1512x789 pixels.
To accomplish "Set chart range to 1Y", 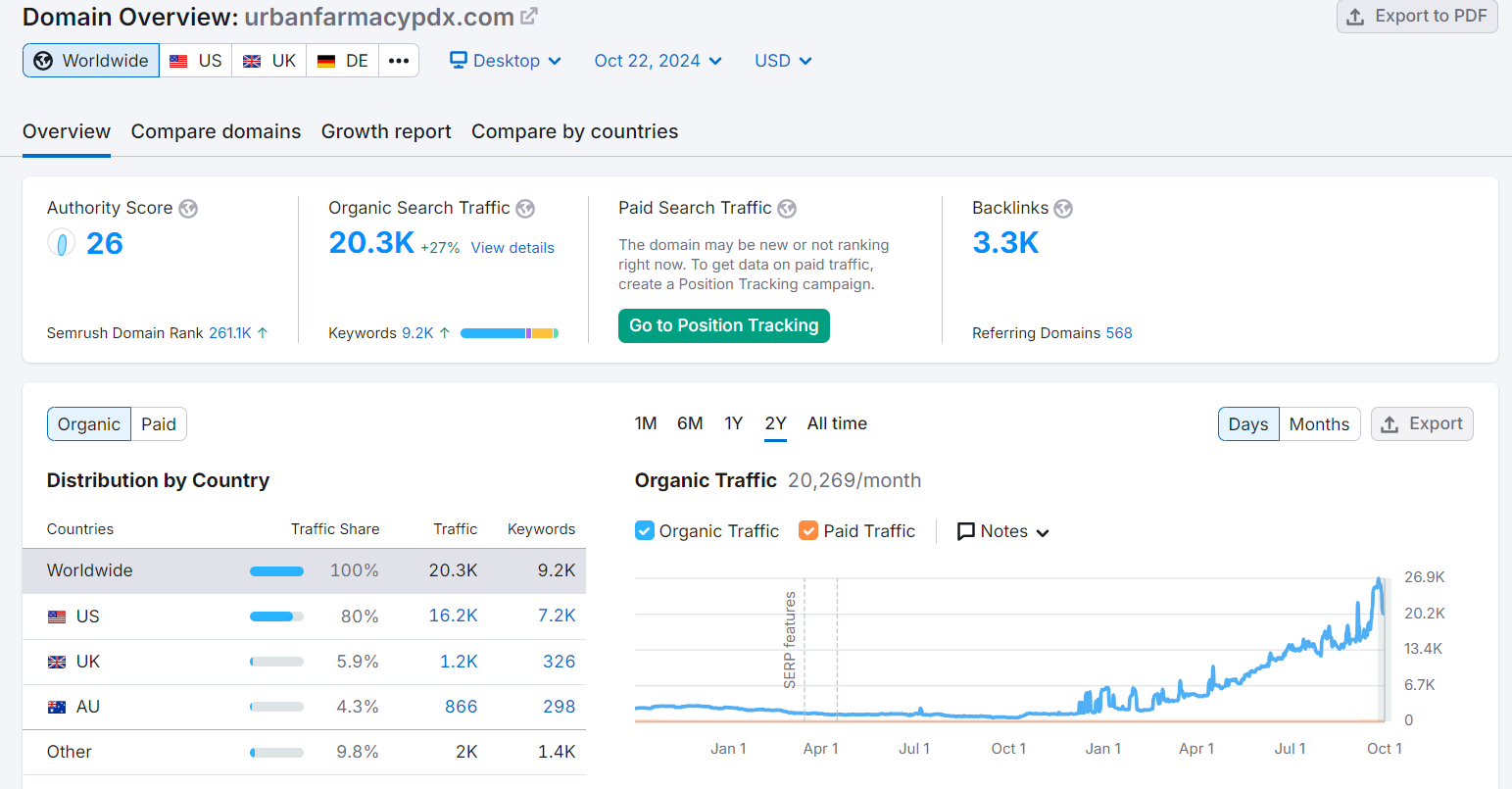I will [734, 423].
